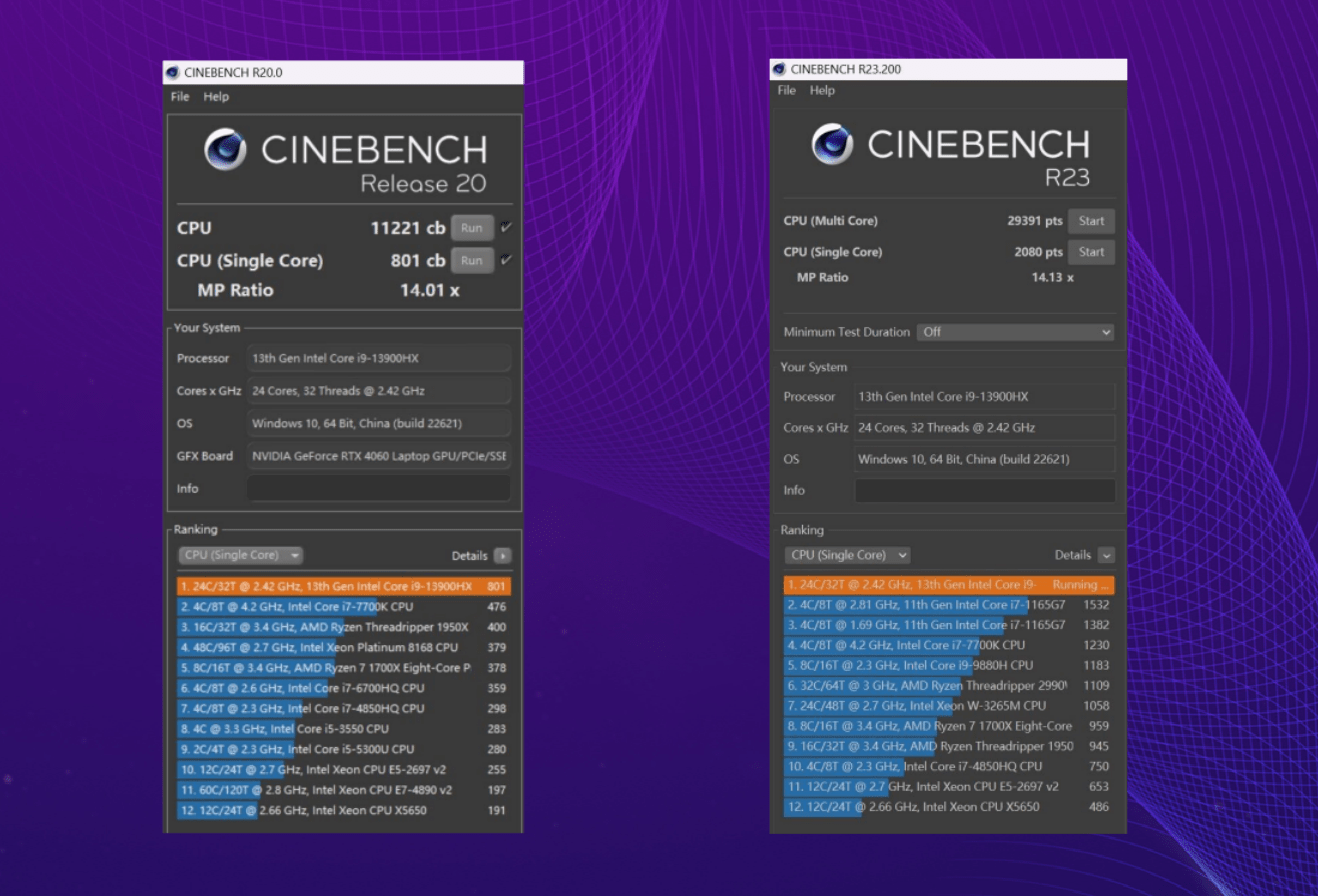Run the CPU test in R20
This screenshot has width=1318, height=896.
click(472, 228)
